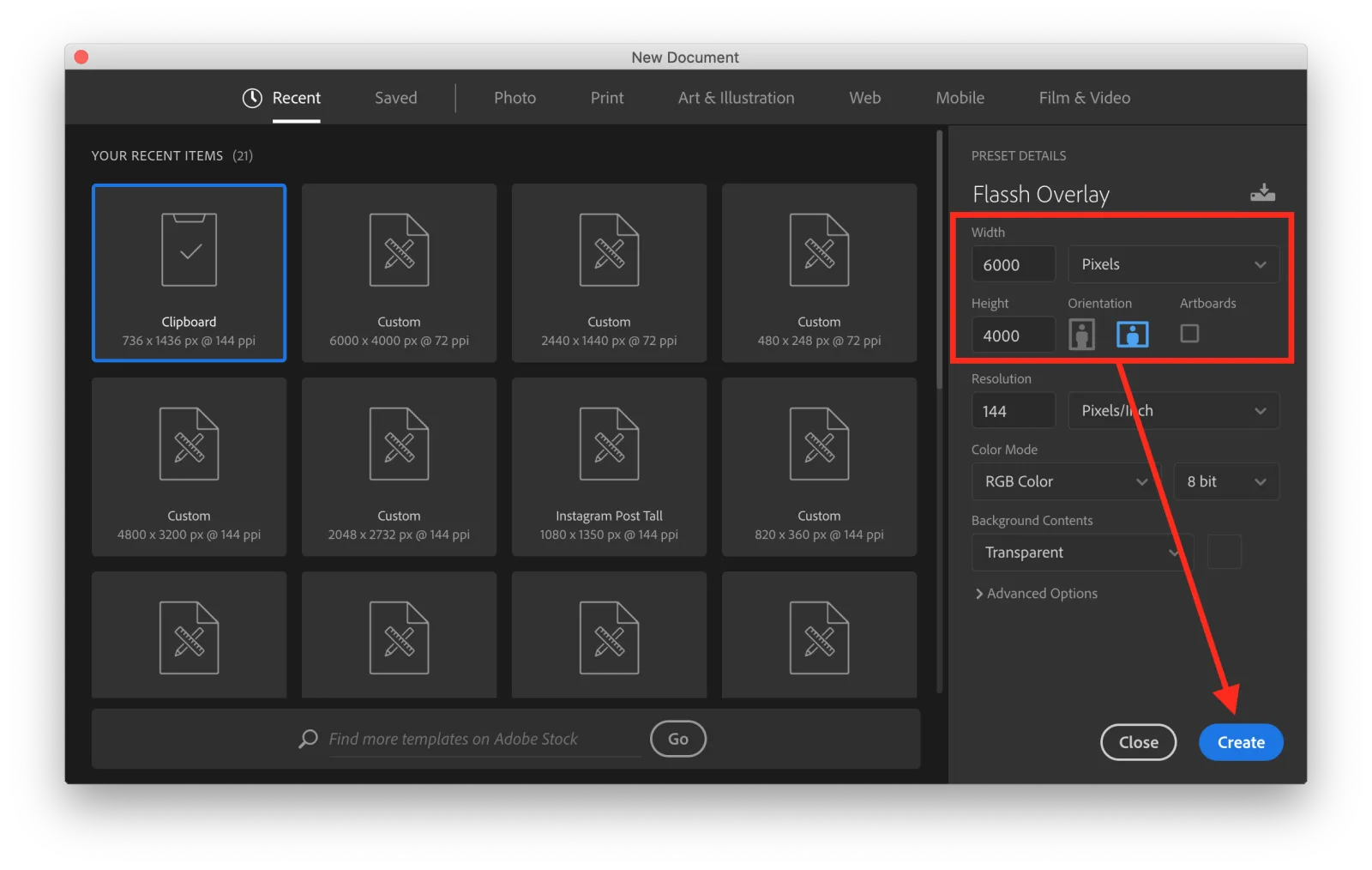This screenshot has height=870, width=1372.
Task: Open the Transparent background contents dropdown
Action: click(x=1083, y=553)
